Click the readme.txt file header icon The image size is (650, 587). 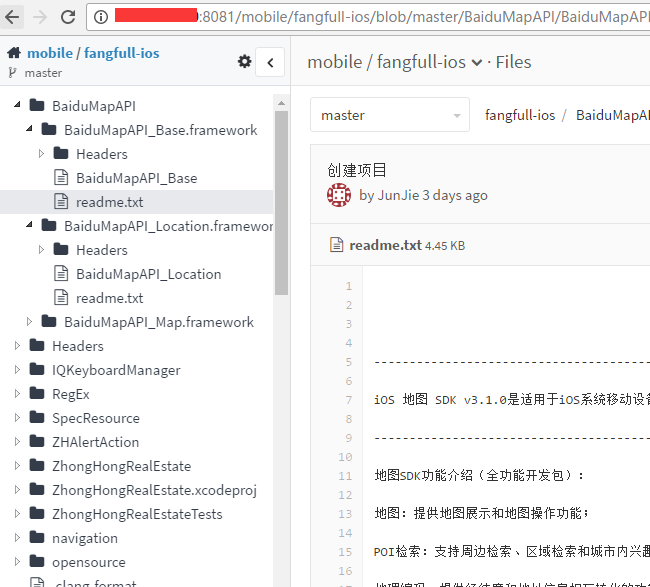pos(336,245)
